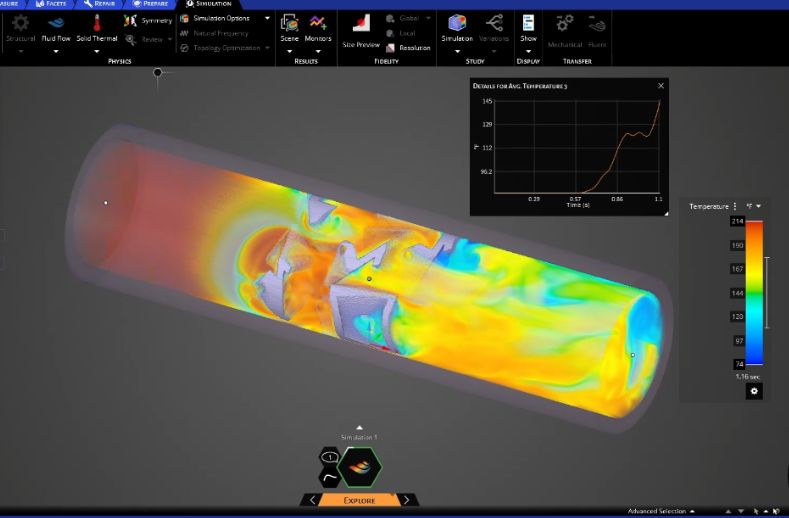Image resolution: width=789 pixels, height=518 pixels.
Task: Apply the Symmetry condition tool
Action: point(148,21)
